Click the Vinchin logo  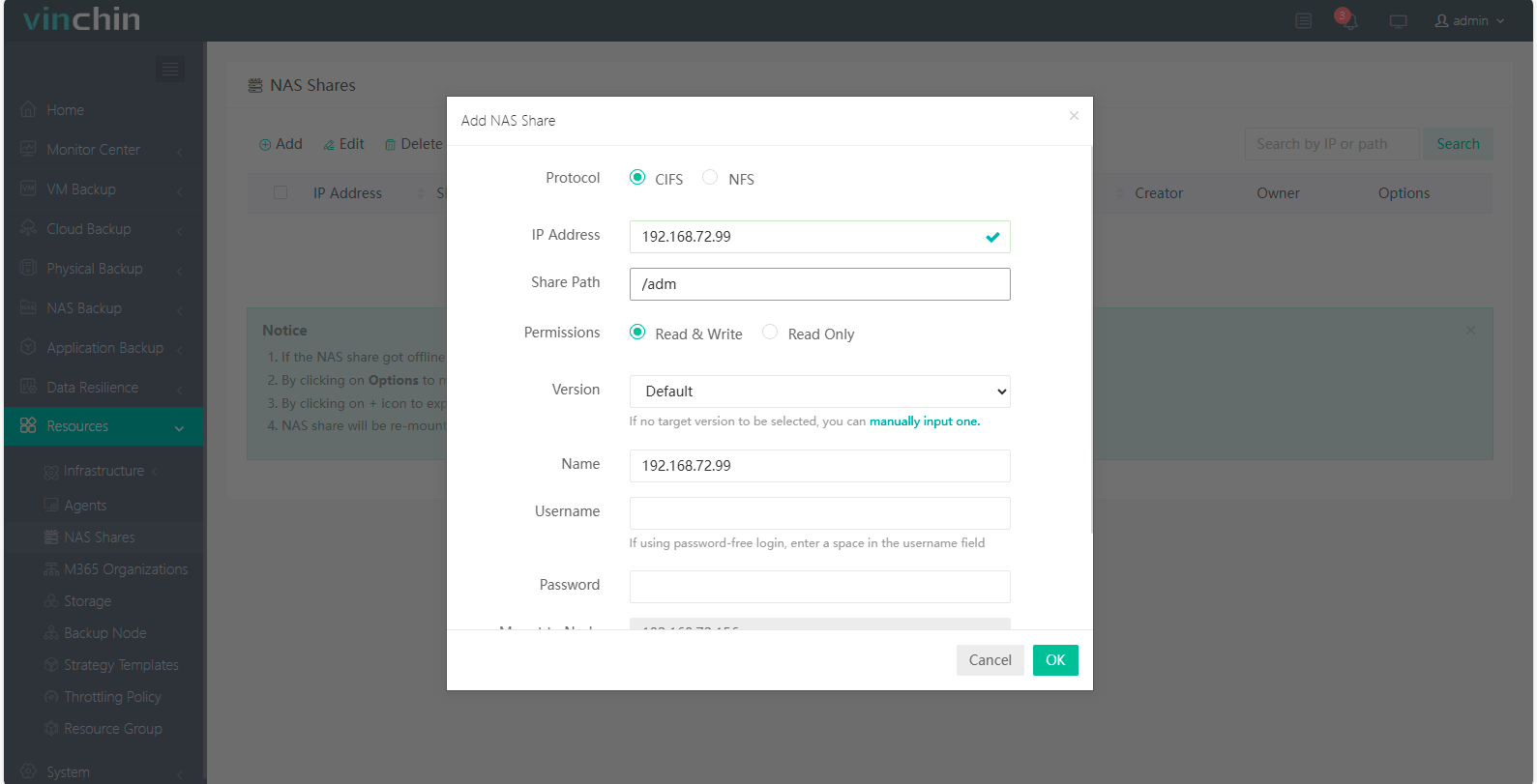pyautogui.click(x=82, y=19)
